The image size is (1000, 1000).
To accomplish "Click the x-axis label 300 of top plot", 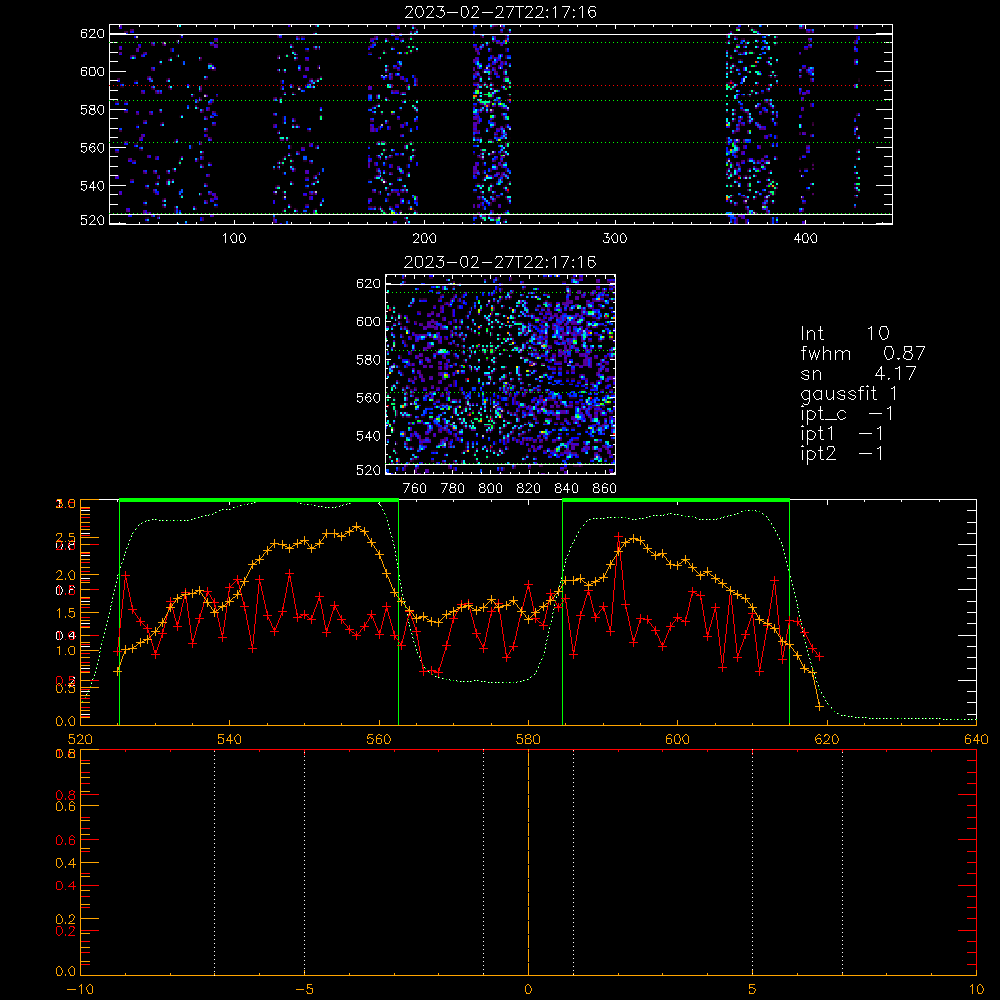I will [x=615, y=239].
